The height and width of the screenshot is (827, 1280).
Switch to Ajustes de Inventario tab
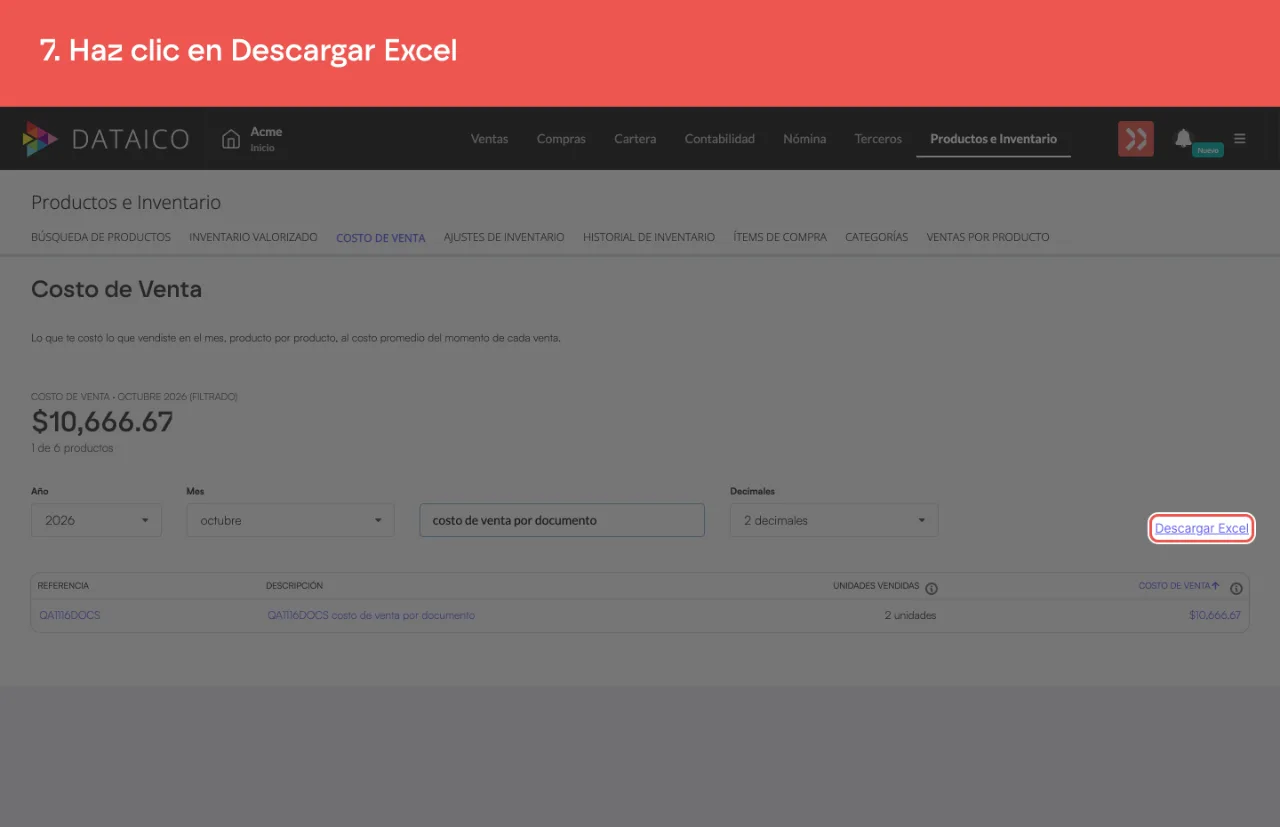tap(504, 237)
